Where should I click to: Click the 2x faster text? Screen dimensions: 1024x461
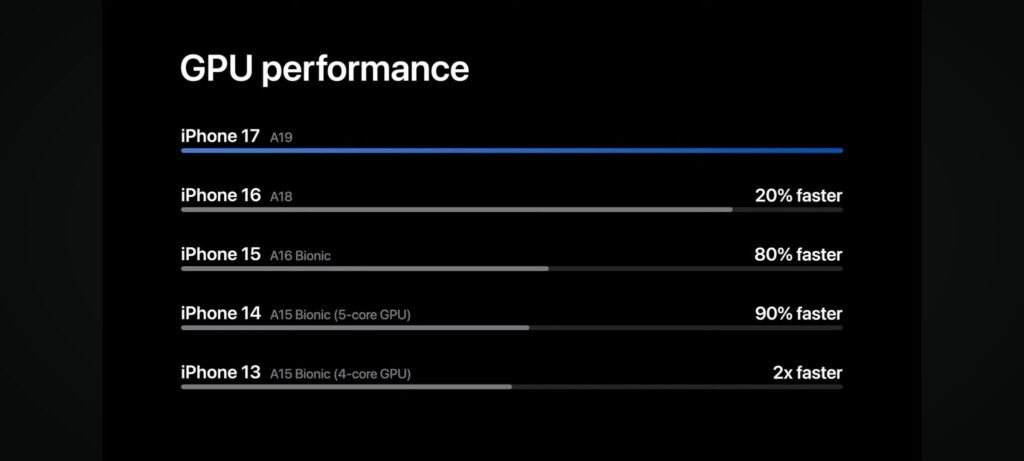[808, 373]
